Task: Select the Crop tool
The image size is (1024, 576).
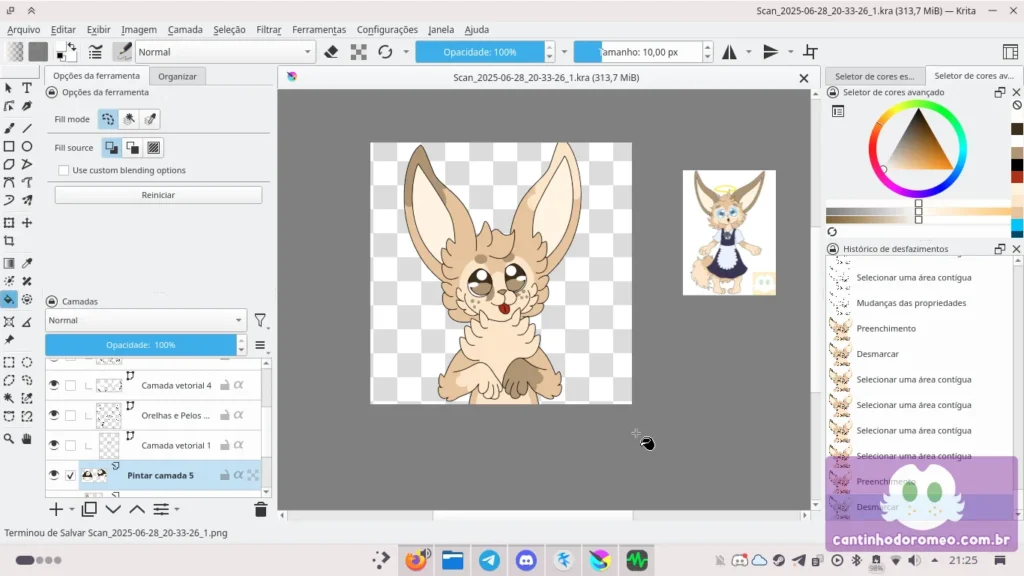Action: [9, 241]
